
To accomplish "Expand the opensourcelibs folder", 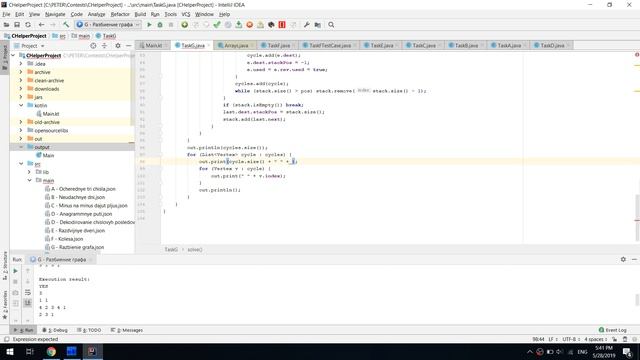I will [x=21, y=130].
